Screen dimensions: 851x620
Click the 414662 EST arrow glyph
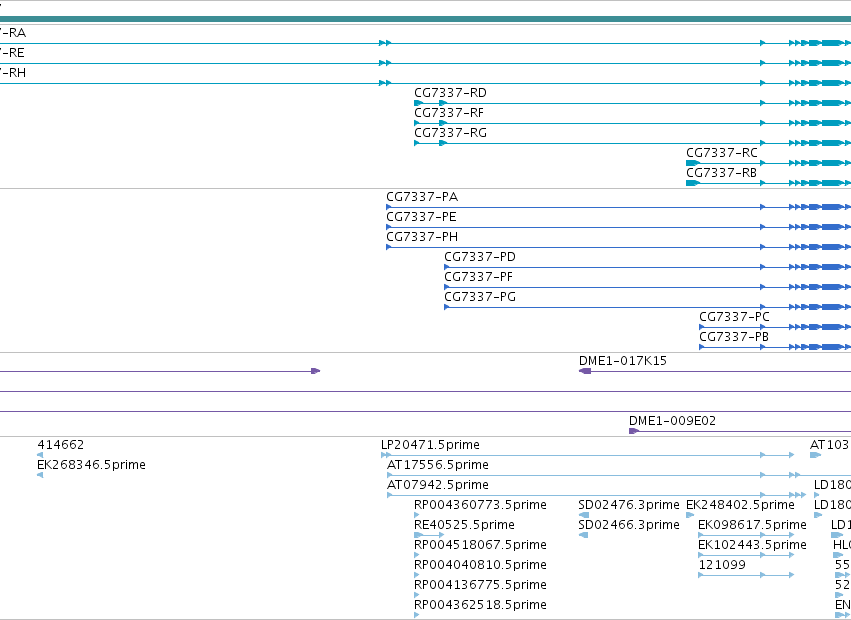coord(40,455)
